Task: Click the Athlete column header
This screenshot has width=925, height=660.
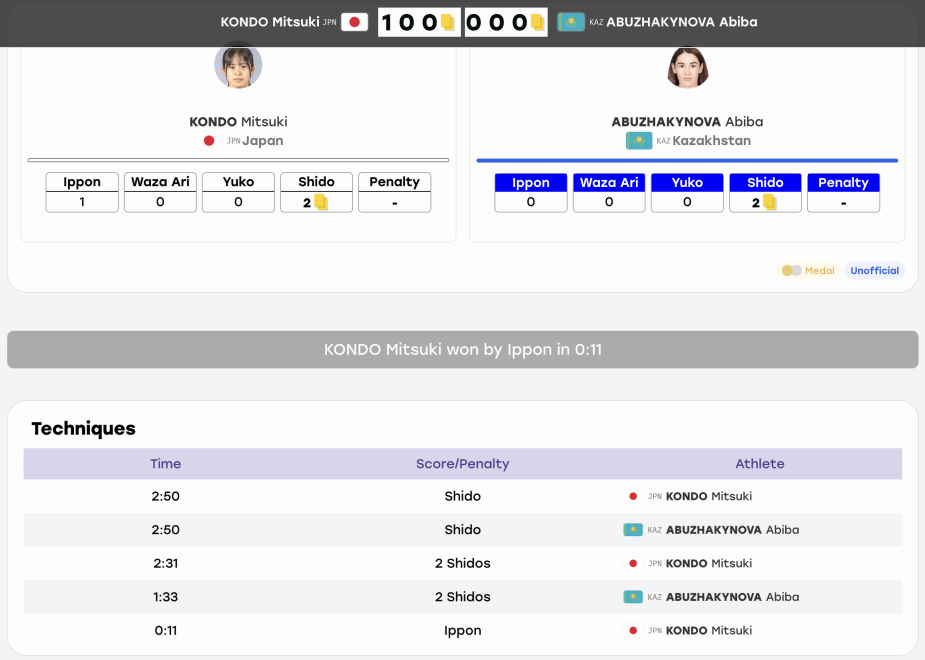Action: 760,464
